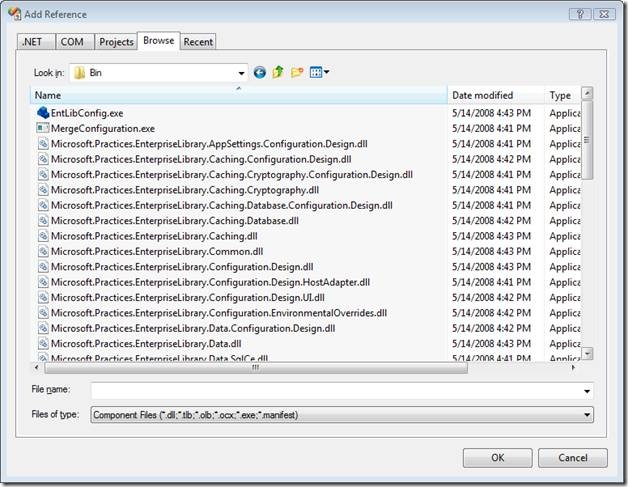
Task: Click the vertical scrollbar down arrow
Action: tap(587, 354)
